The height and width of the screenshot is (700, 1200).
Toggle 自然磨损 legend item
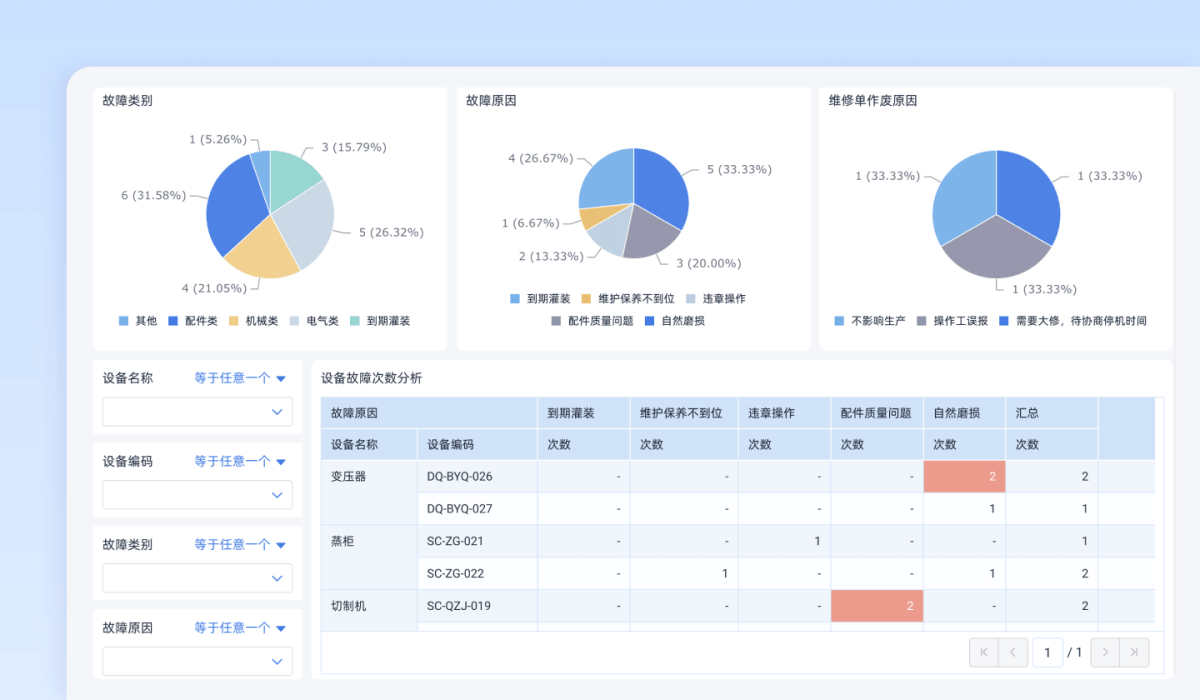click(x=675, y=321)
